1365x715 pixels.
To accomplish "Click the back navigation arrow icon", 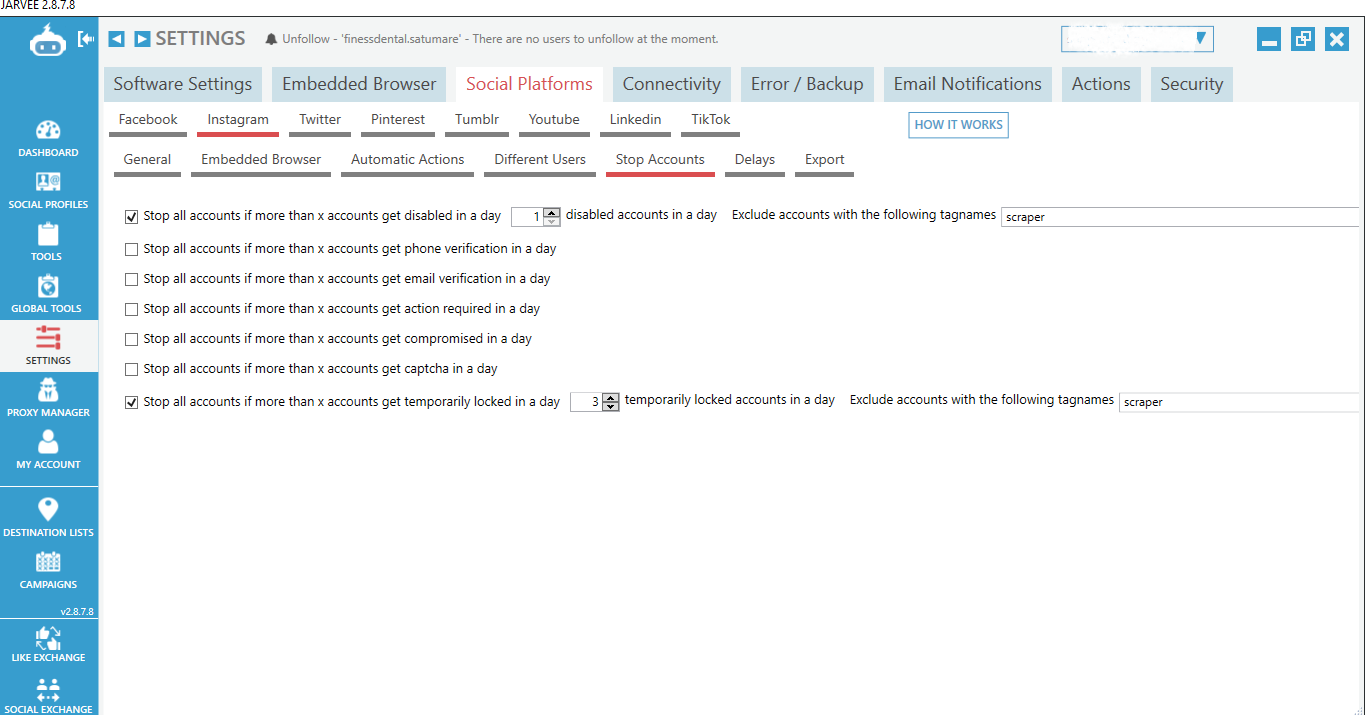I will click(116, 39).
